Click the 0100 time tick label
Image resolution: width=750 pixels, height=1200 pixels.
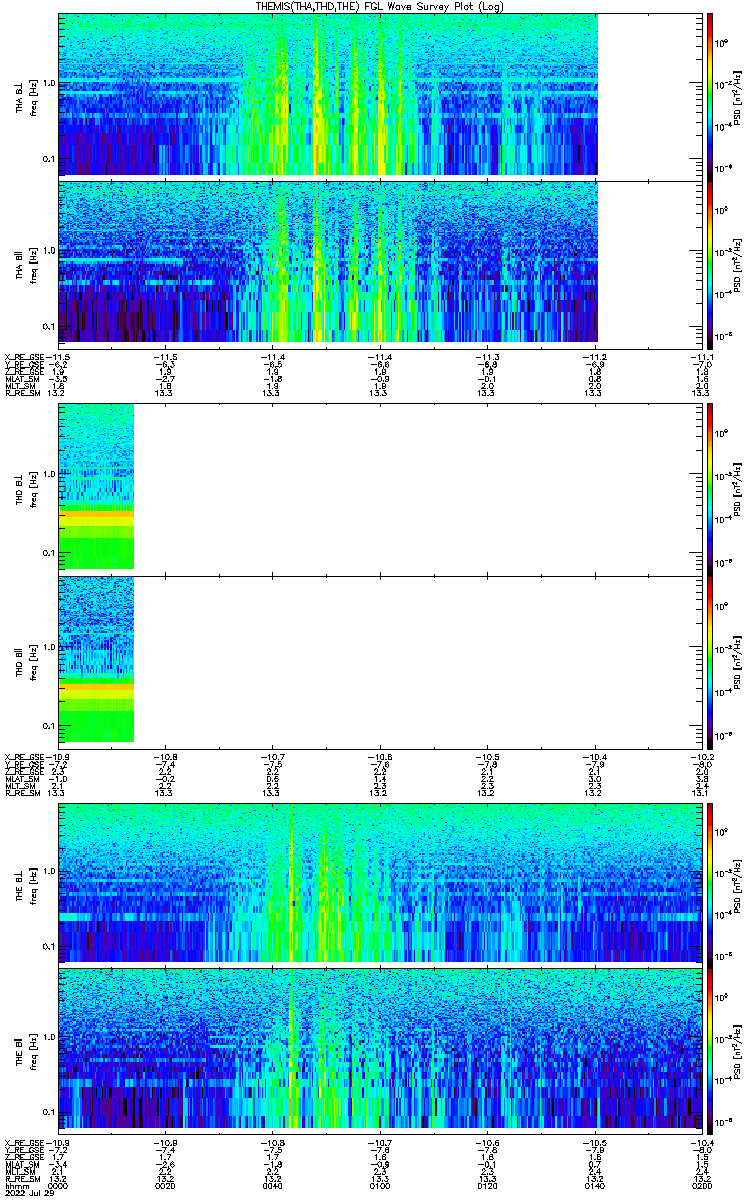click(x=381, y=1186)
